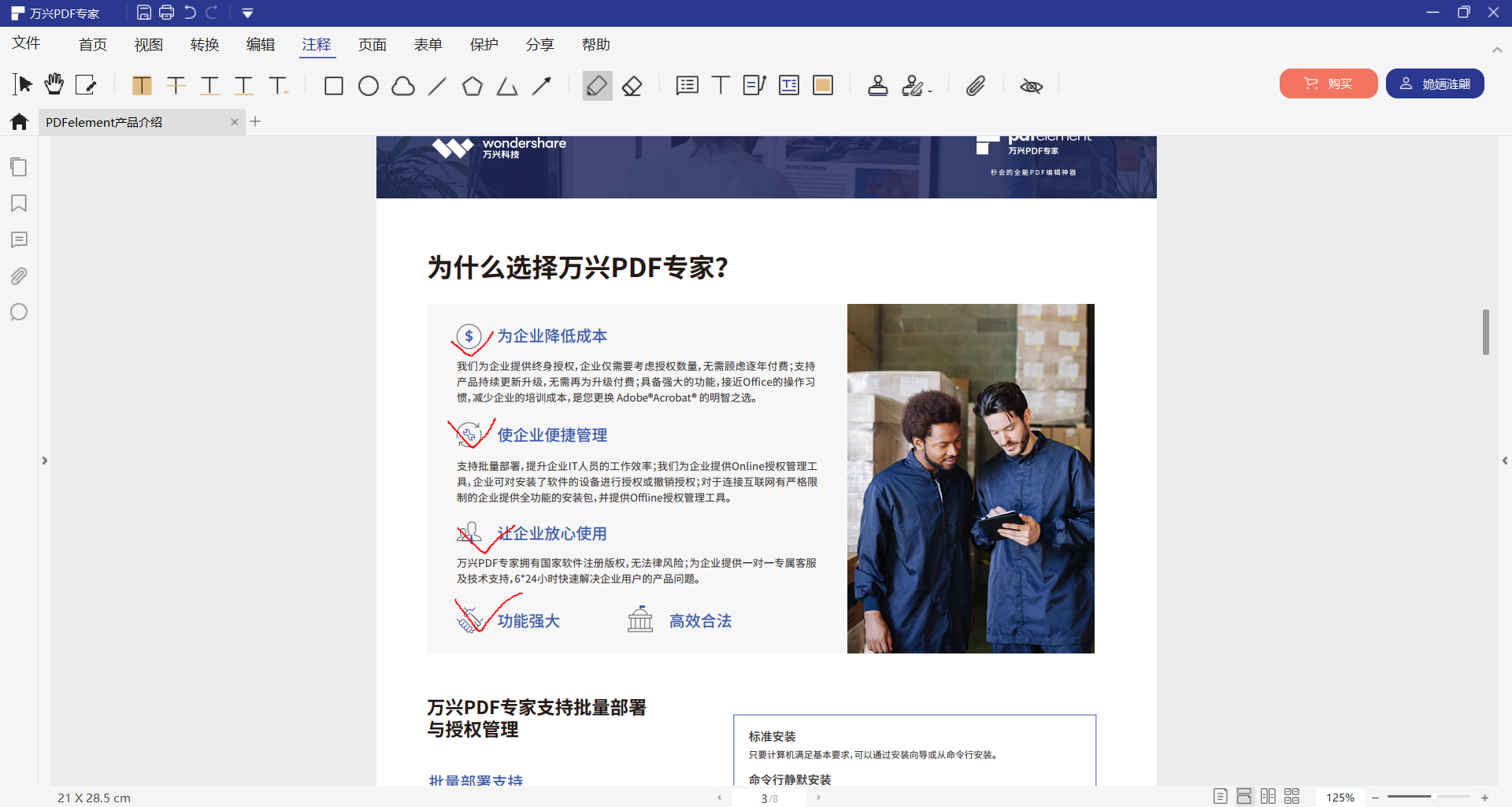Switch to the 视图 tab
The image size is (1512, 807).
[149, 45]
